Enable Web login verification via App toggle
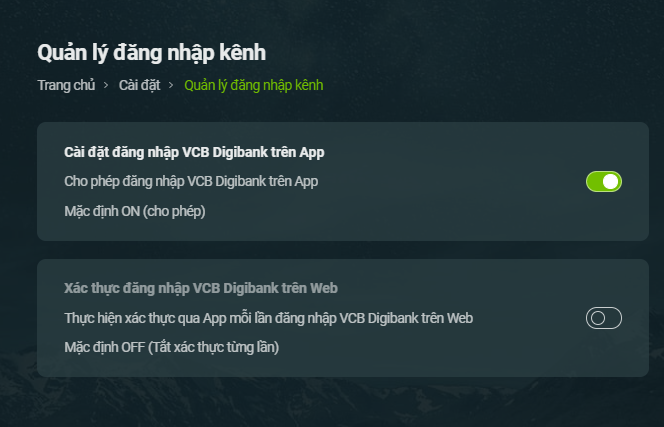This screenshot has width=664, height=427. pyautogui.click(x=604, y=318)
